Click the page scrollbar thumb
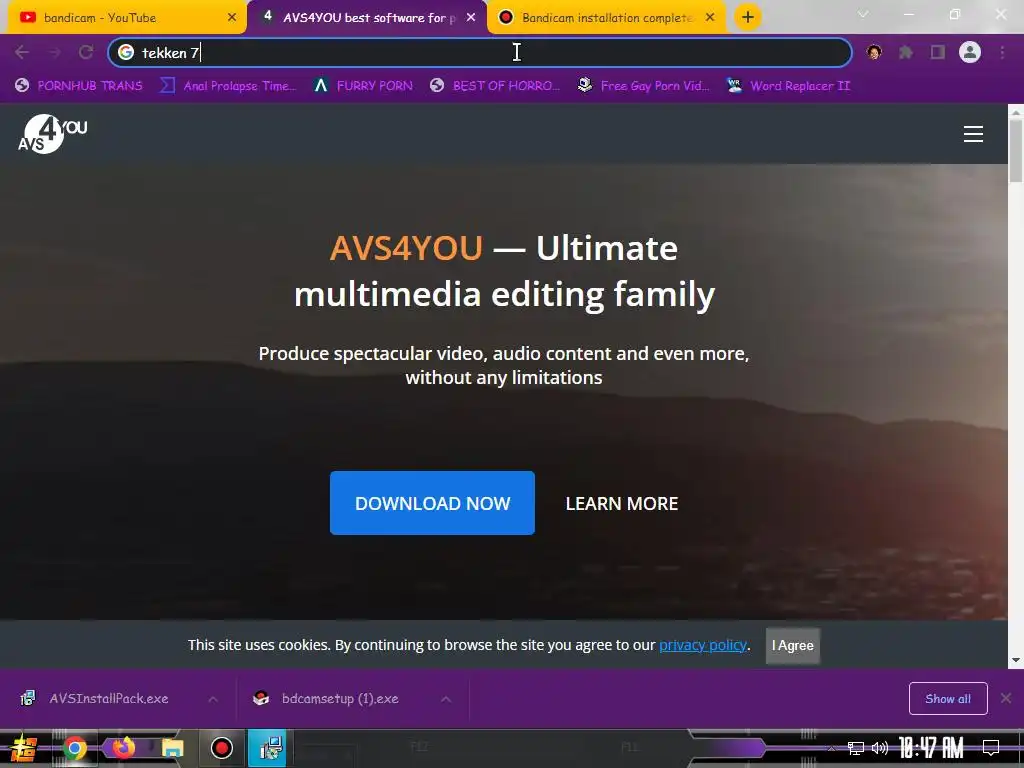The image size is (1024, 768). point(1016,152)
